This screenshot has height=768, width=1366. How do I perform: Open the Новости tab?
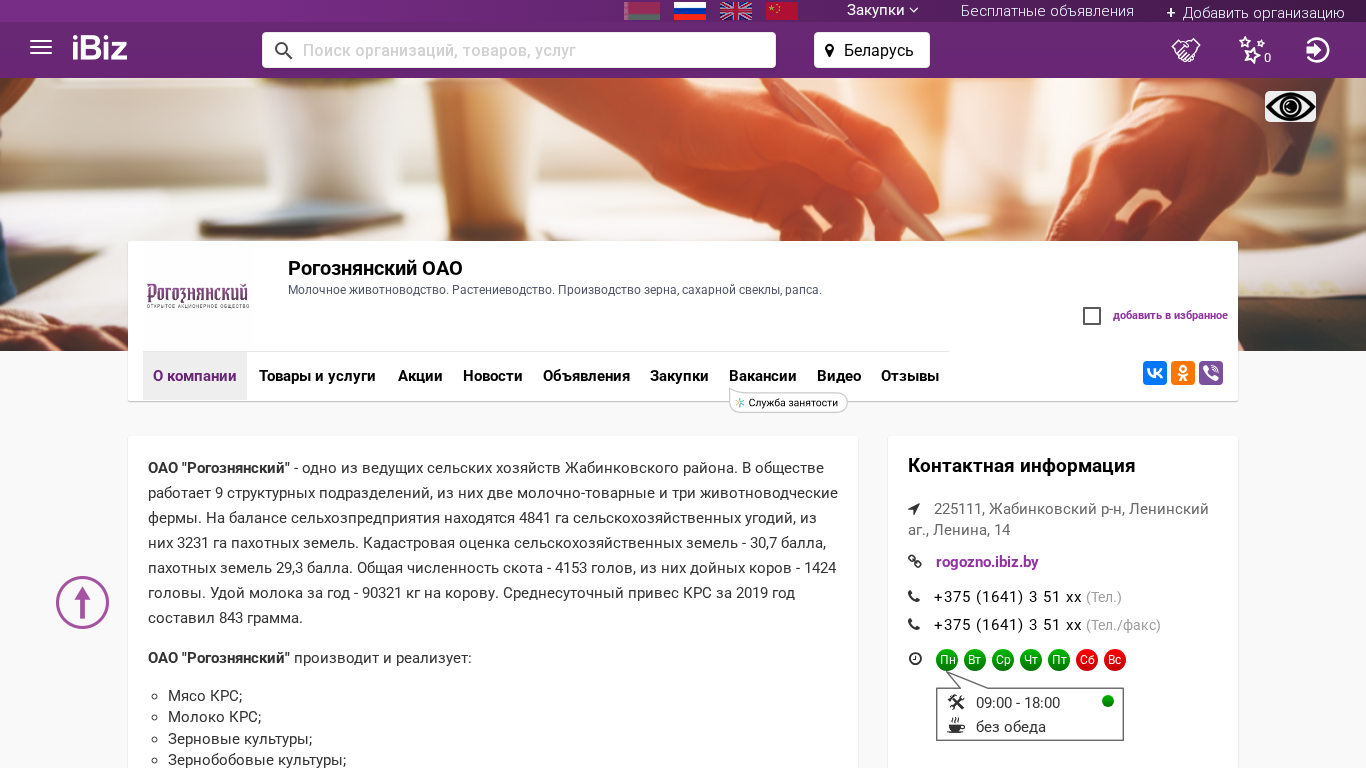point(493,376)
